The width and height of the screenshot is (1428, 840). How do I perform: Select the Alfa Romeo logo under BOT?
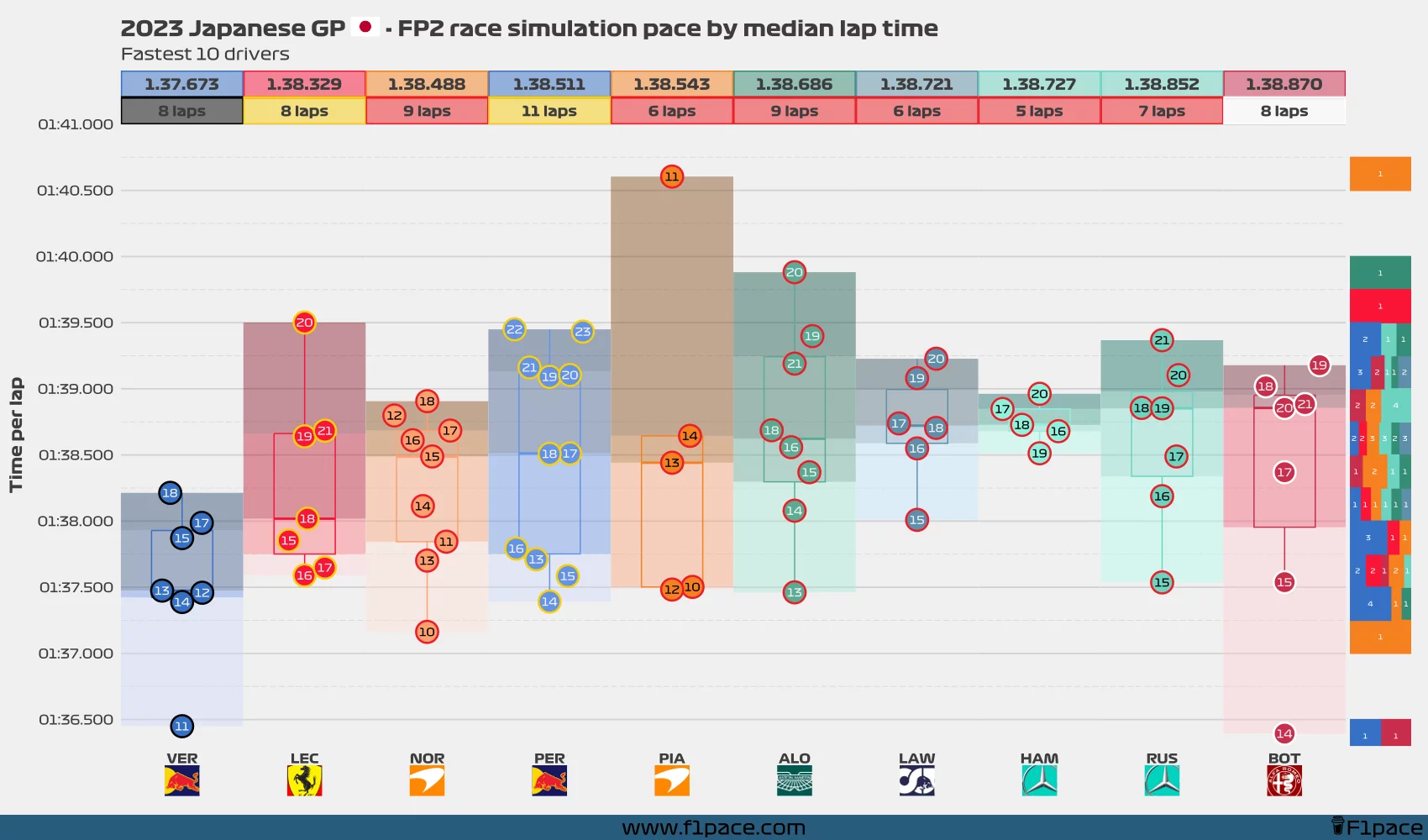(x=1284, y=779)
